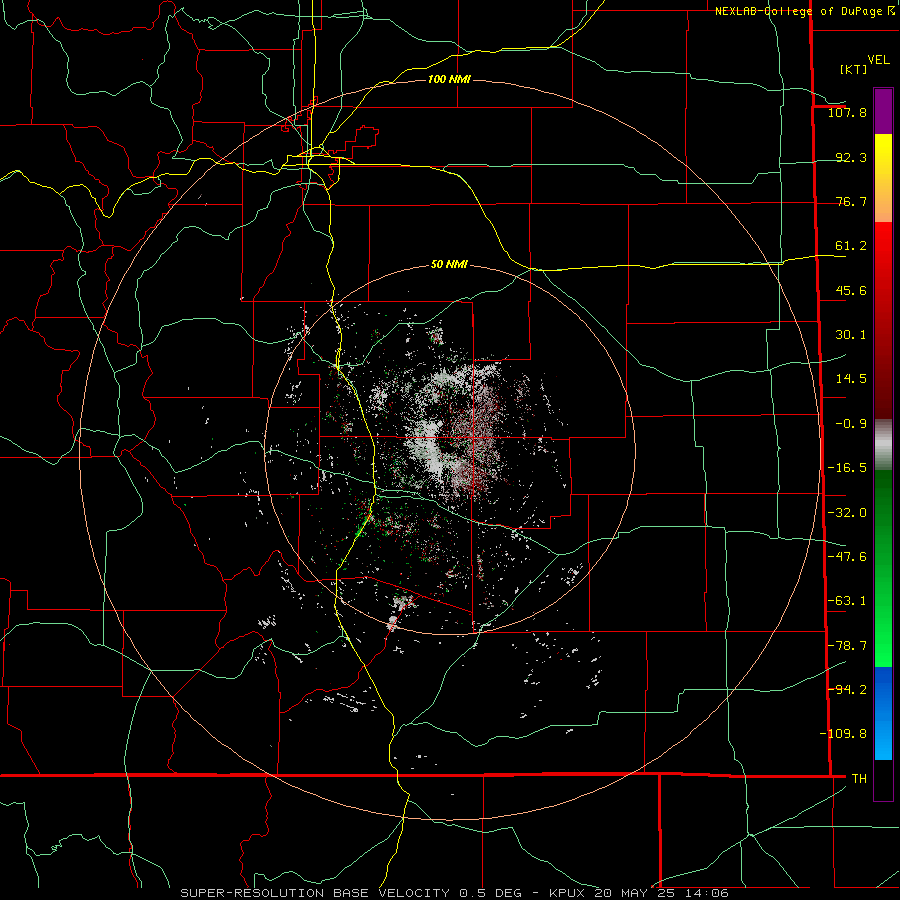
Task: Click the 76.7 velocity legend value
Action: pyautogui.click(x=851, y=201)
